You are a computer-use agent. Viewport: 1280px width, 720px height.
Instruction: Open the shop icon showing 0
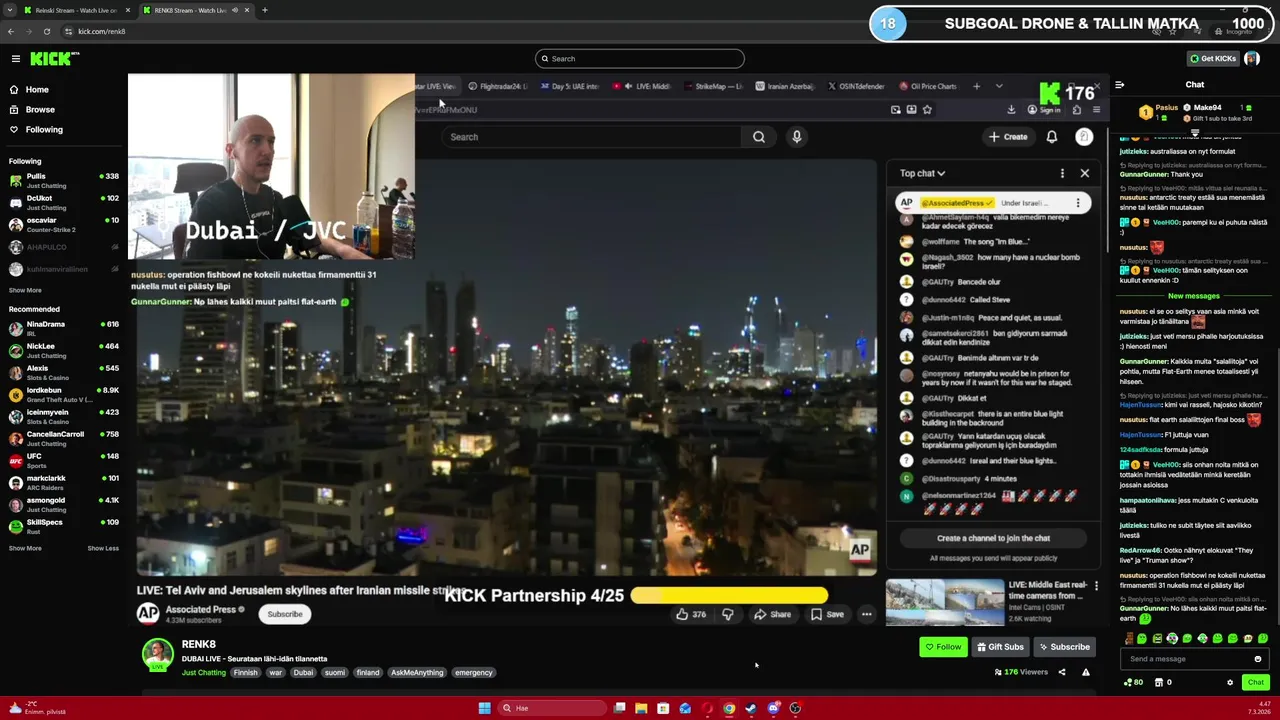click(x=1163, y=683)
